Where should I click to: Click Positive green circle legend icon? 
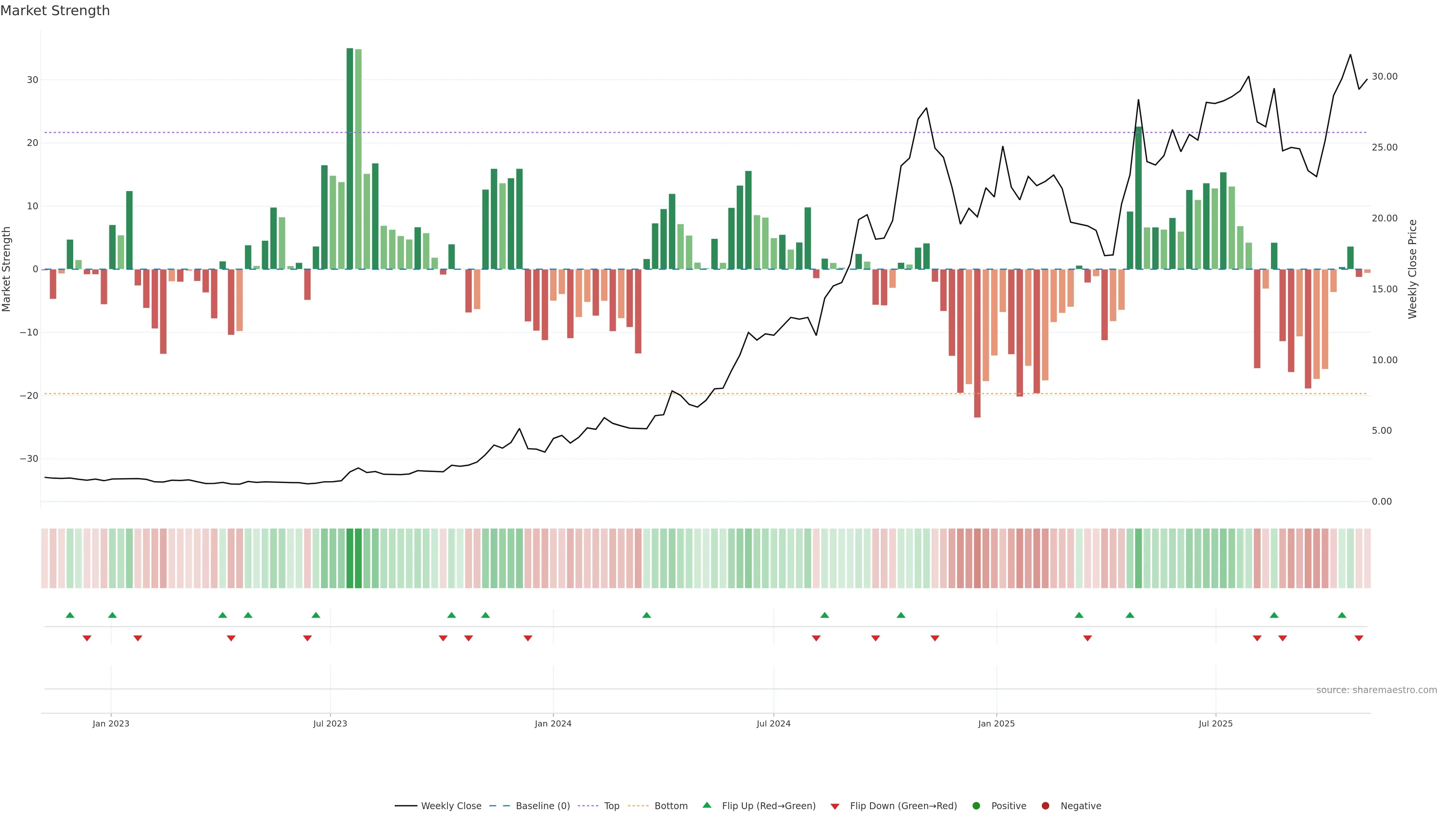tap(976, 805)
